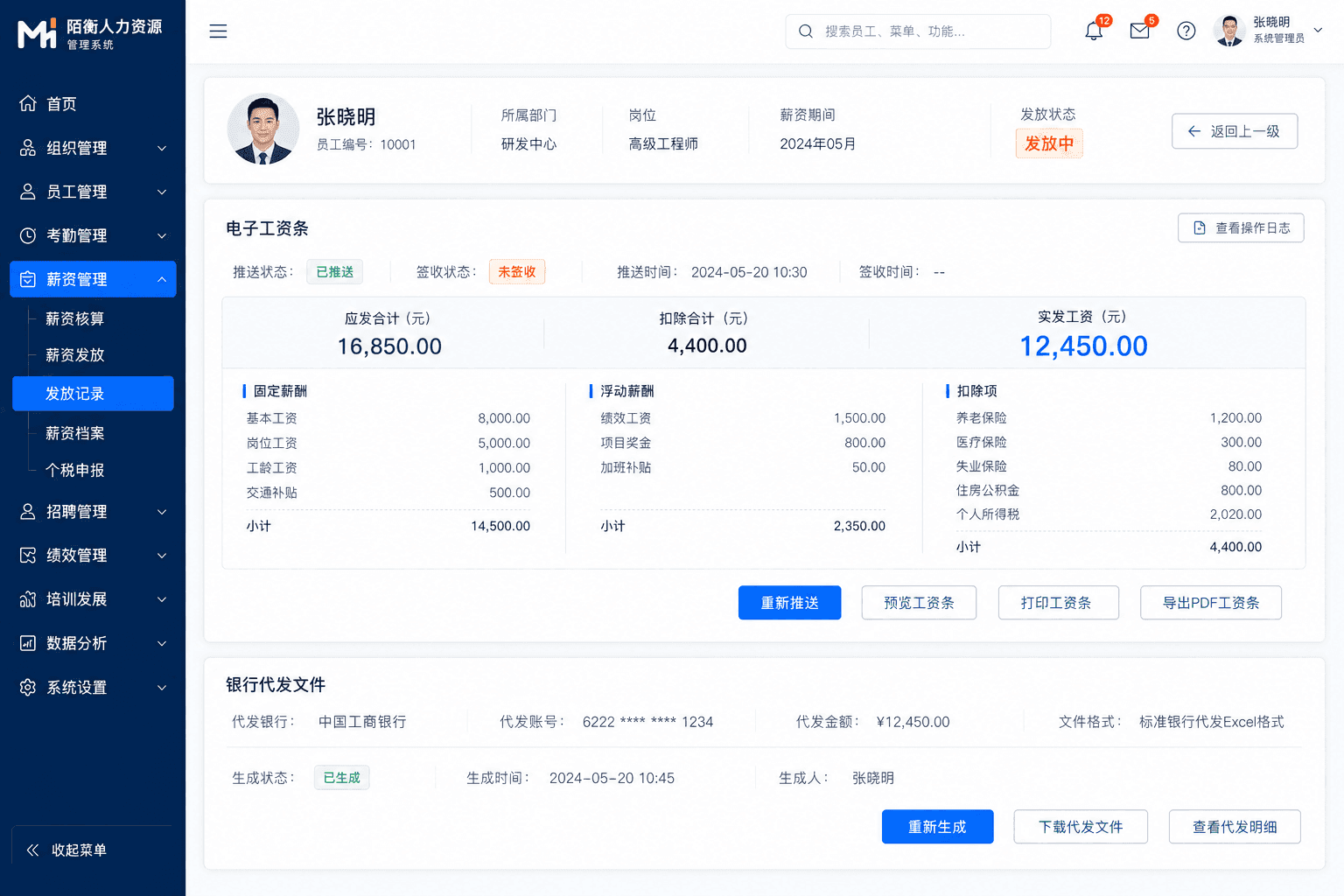
Task: Click the 基本工资 value 8,000.00
Action: click(x=504, y=418)
